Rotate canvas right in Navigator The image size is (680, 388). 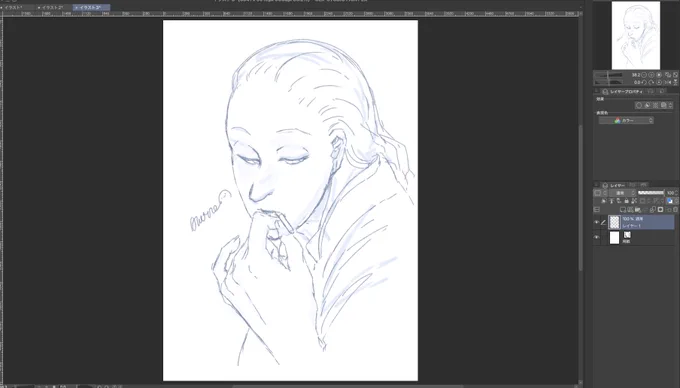651,82
